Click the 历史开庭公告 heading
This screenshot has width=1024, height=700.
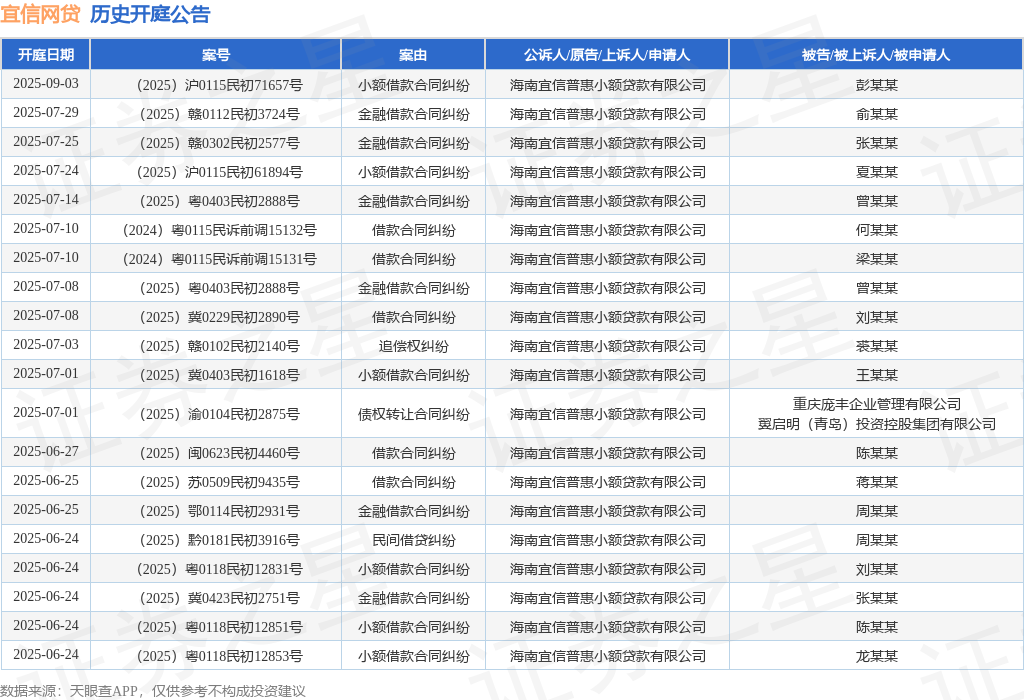pos(150,14)
